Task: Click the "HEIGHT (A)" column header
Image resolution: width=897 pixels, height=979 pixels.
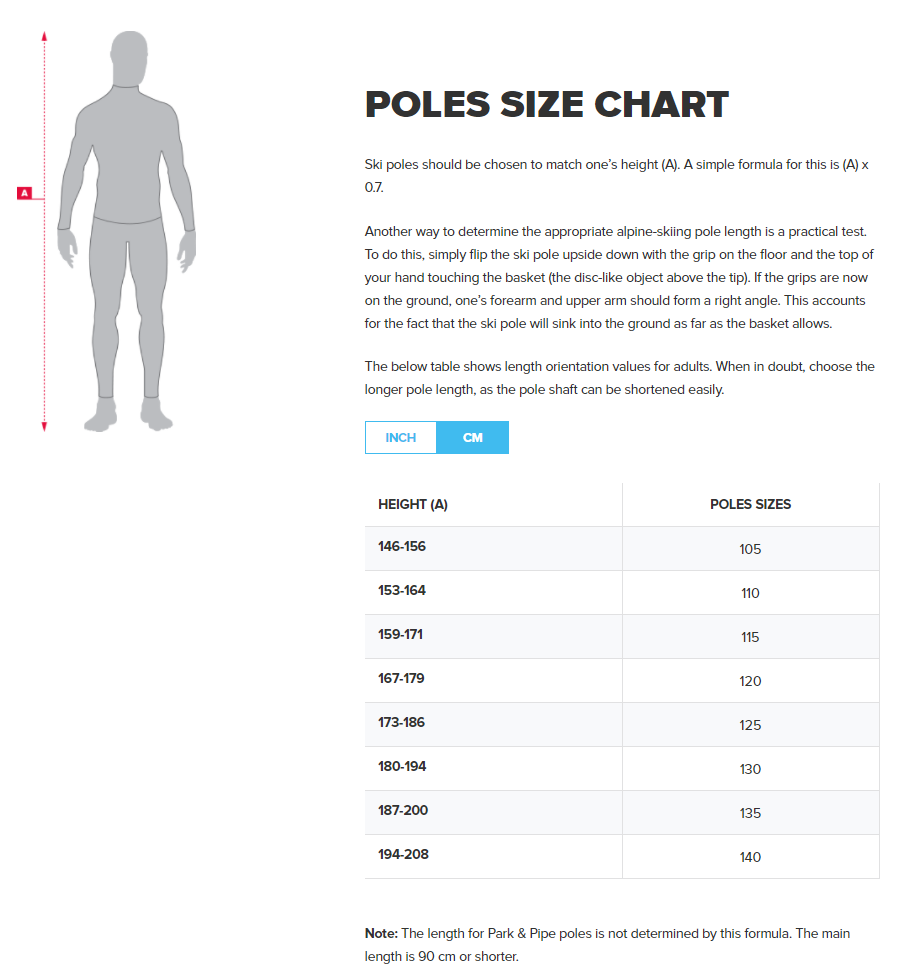Action: (x=413, y=505)
